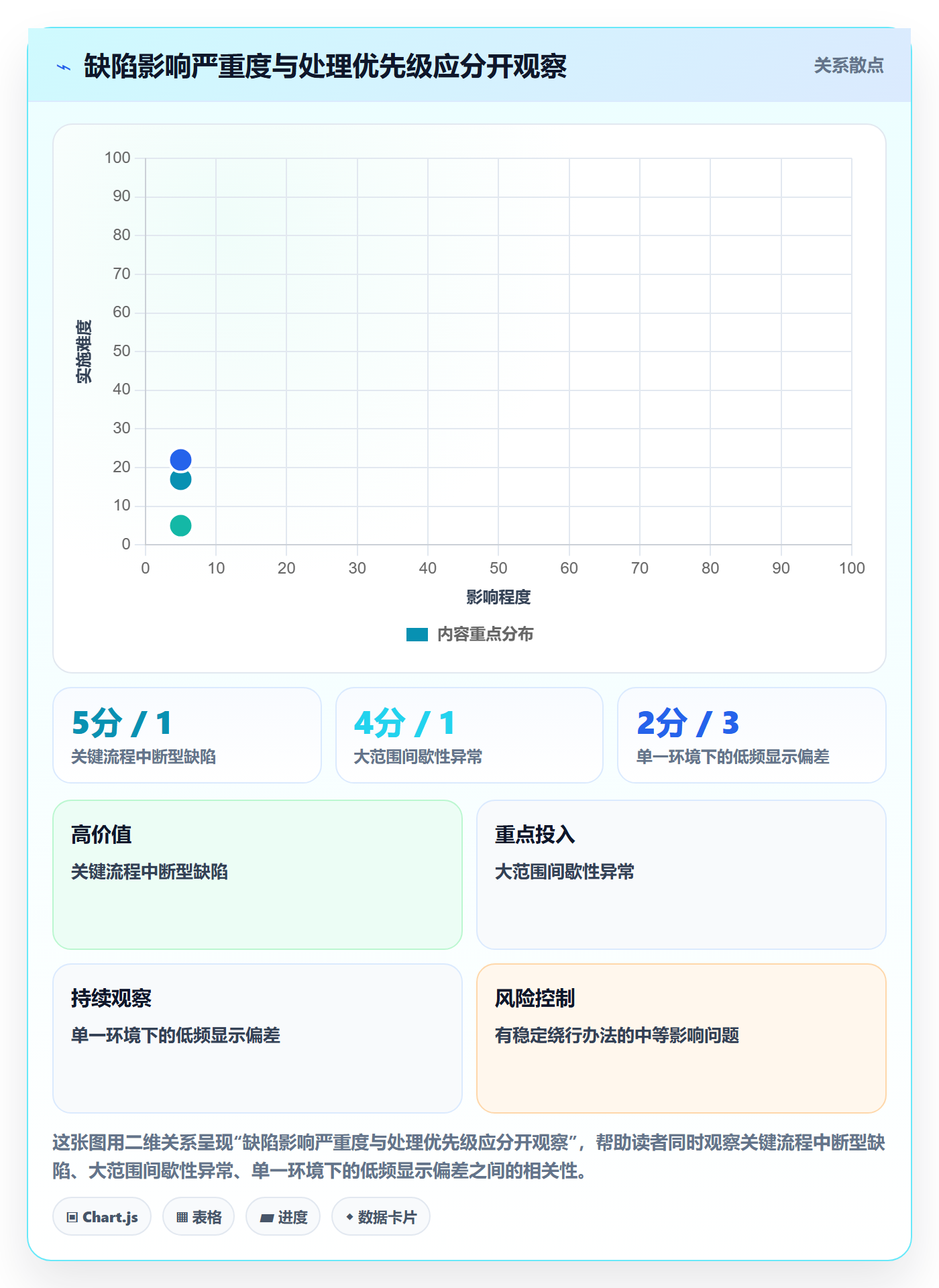Viewport: 939px width, 1288px height.
Task: Toggle the 内容重点分布 legend swatch
Action: [x=417, y=635]
